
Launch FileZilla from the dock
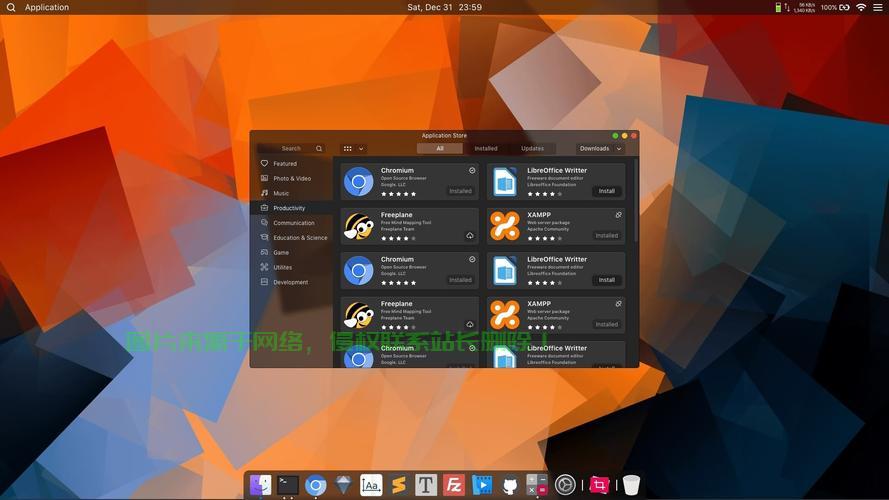454,485
